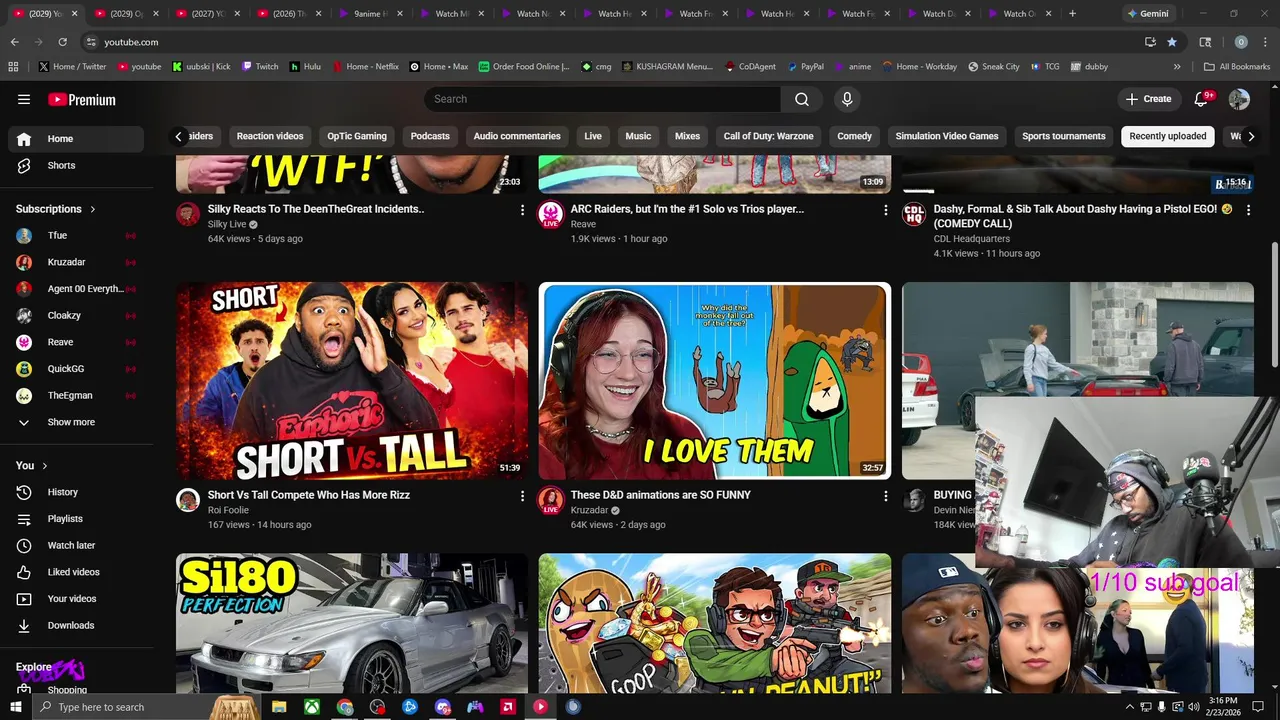Select Mixes chip
Viewport: 1280px width, 720px height.
pos(688,136)
